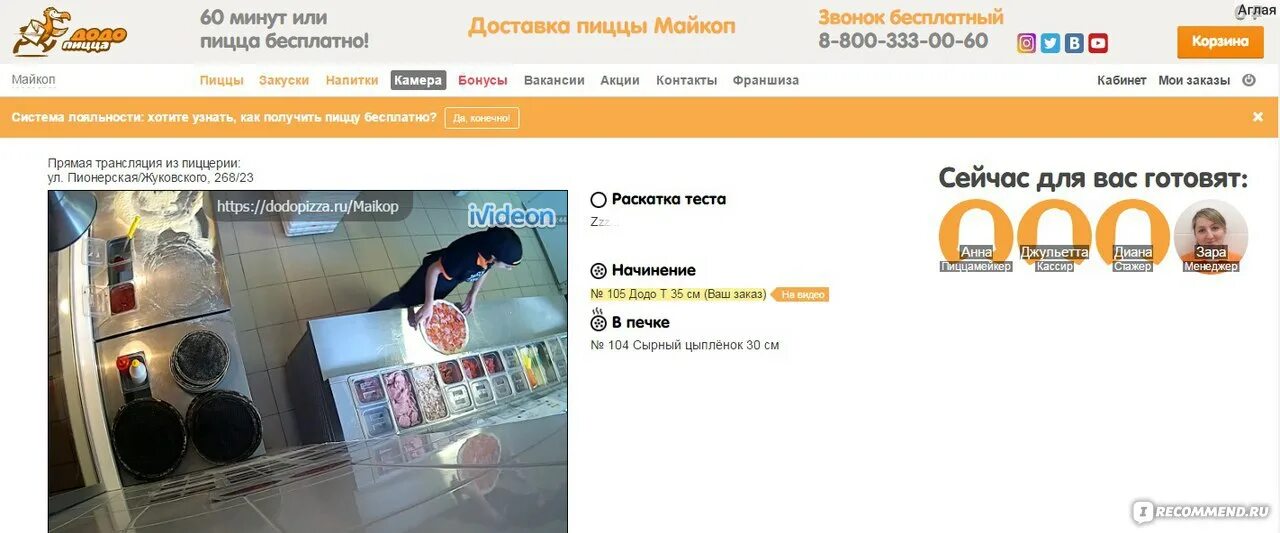Click the В печке oven icon
Viewport: 1280px width, 533px height.
(599, 321)
